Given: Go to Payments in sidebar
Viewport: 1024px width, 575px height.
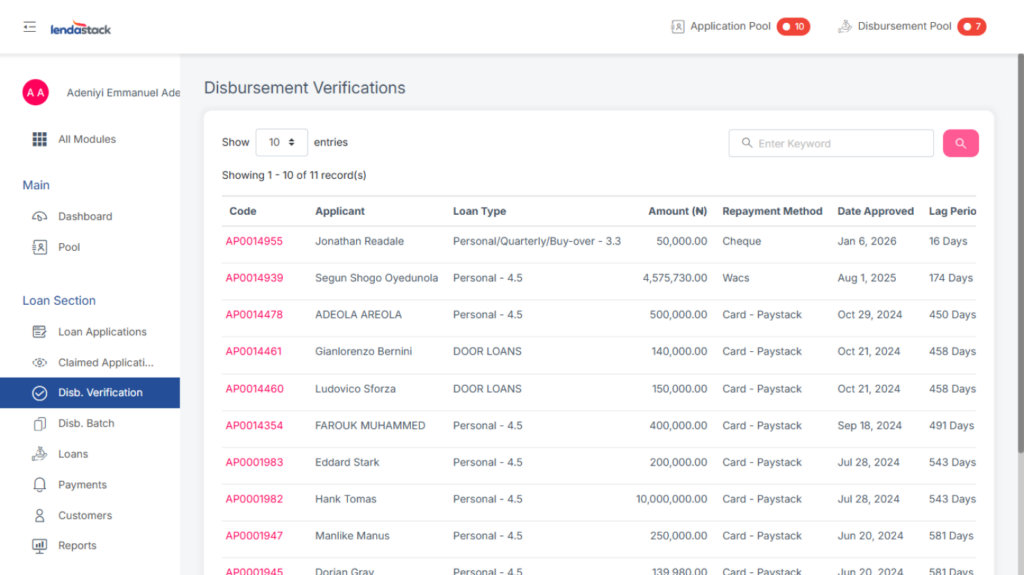Looking at the screenshot, I should [82, 485].
